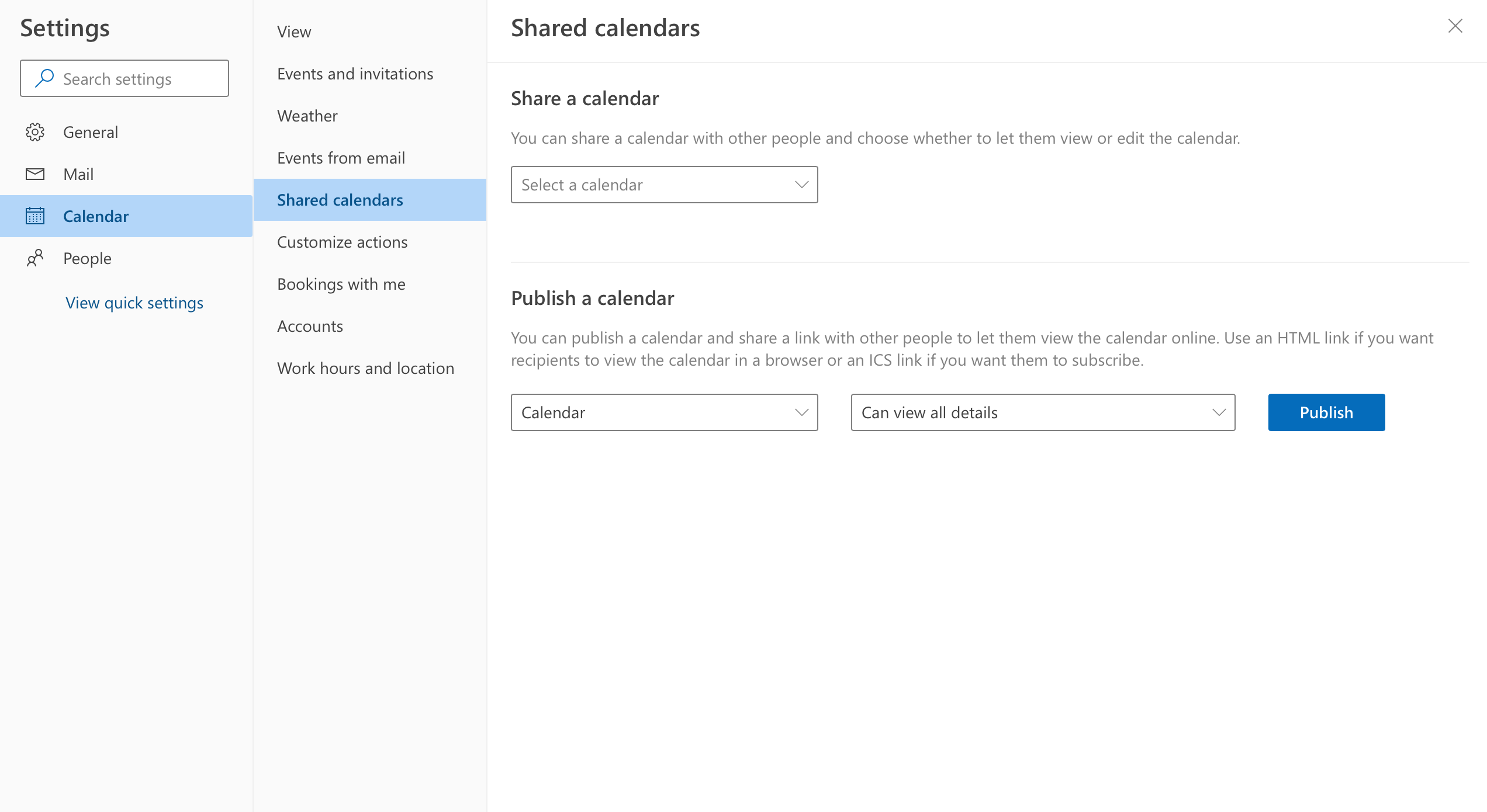The width and height of the screenshot is (1487, 812).
Task: Open Work hours and location
Action: 366,368
